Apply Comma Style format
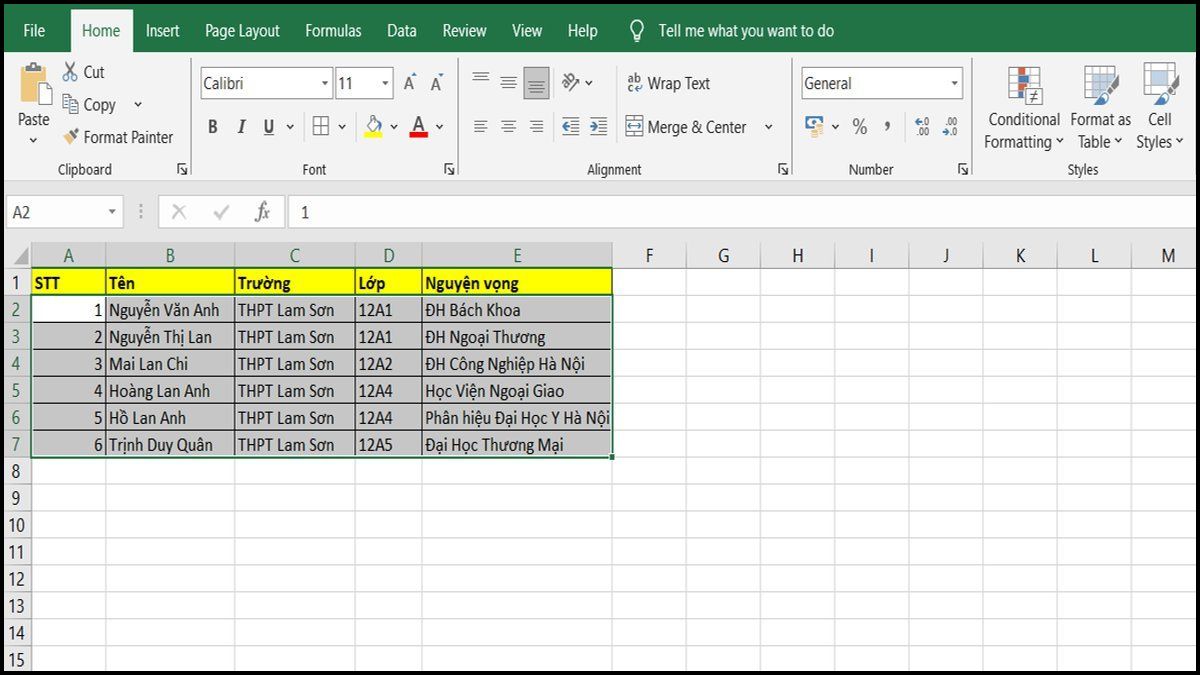Viewport: 1200px width, 675px height. tap(887, 127)
